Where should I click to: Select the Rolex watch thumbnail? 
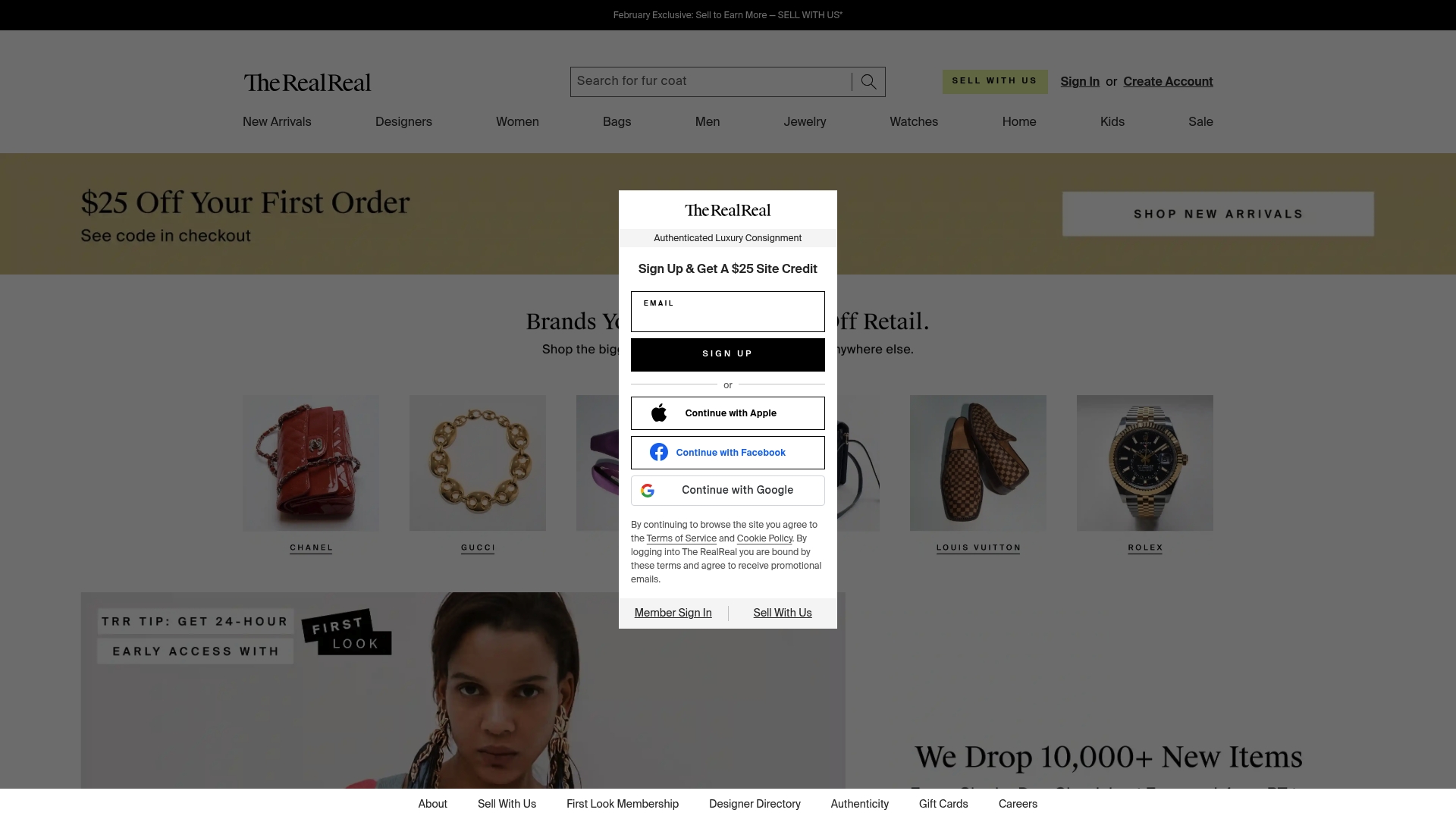click(x=1144, y=463)
